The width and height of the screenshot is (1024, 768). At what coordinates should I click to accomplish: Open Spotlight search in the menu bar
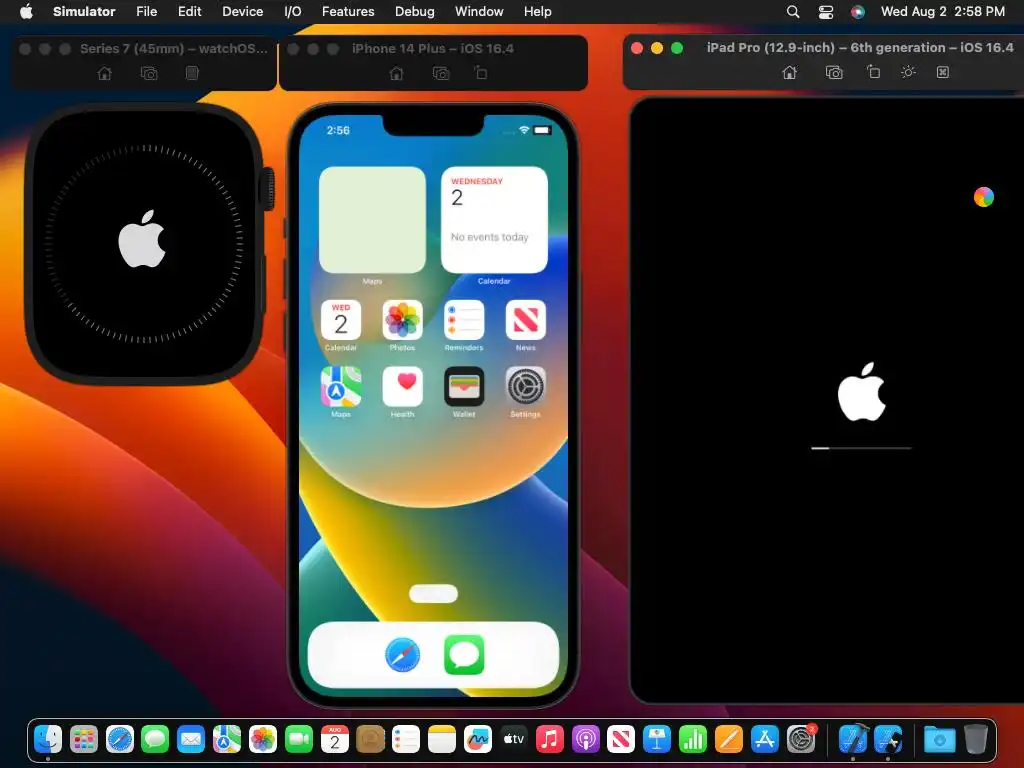point(793,12)
